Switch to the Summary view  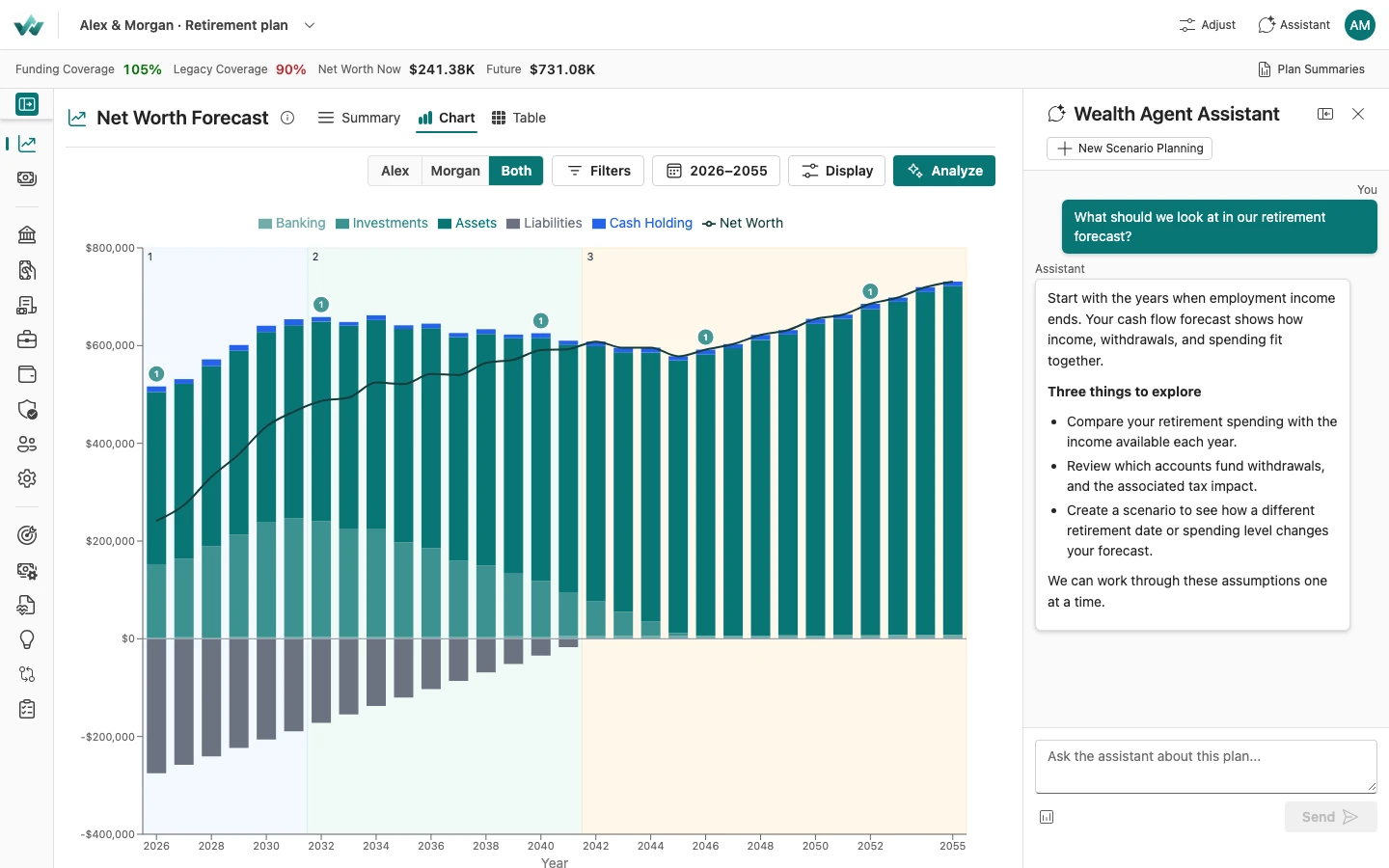[359, 118]
